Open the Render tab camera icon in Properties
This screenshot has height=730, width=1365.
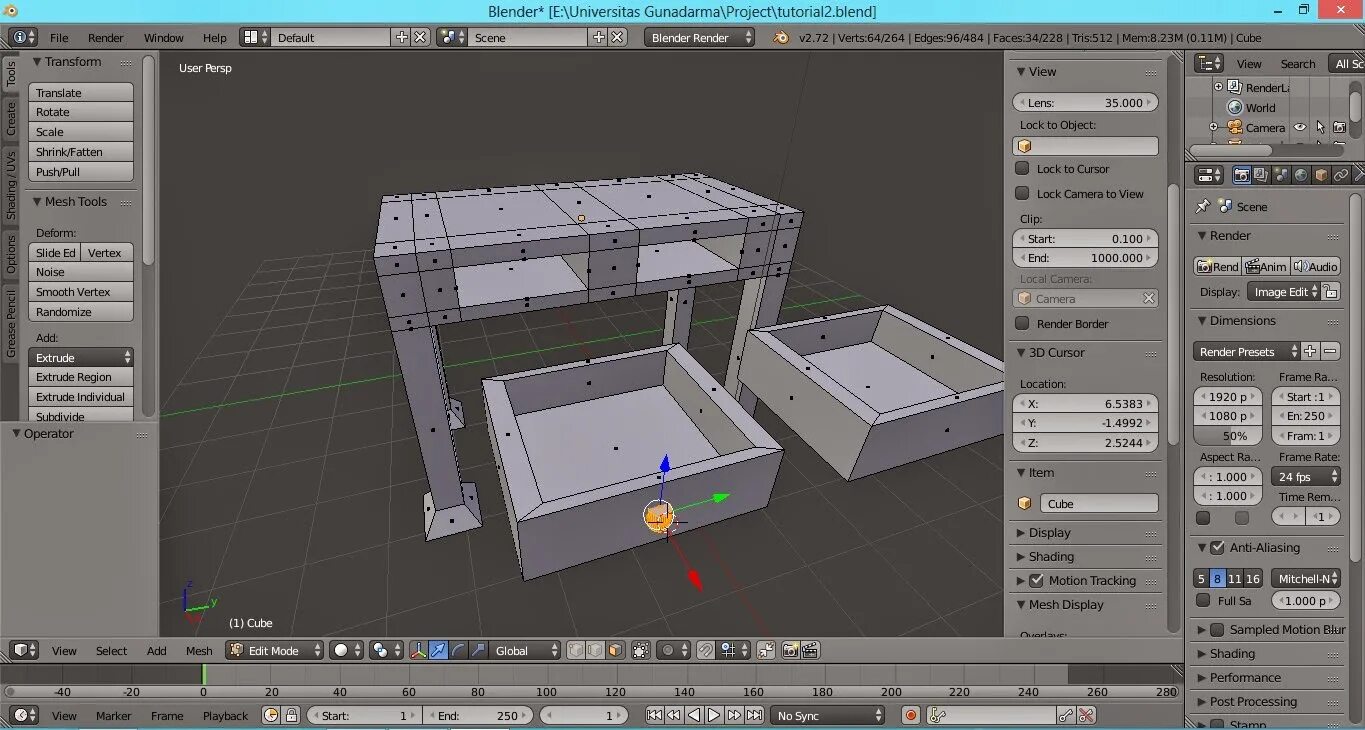coord(1241,175)
